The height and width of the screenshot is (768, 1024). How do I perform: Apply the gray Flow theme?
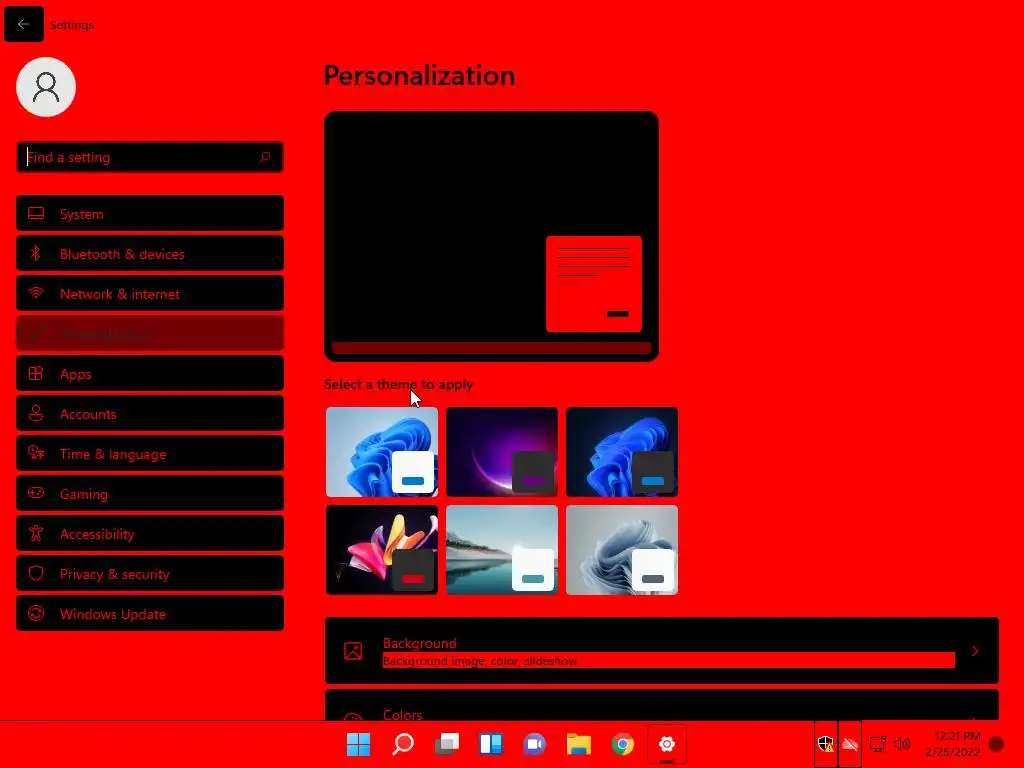622,550
